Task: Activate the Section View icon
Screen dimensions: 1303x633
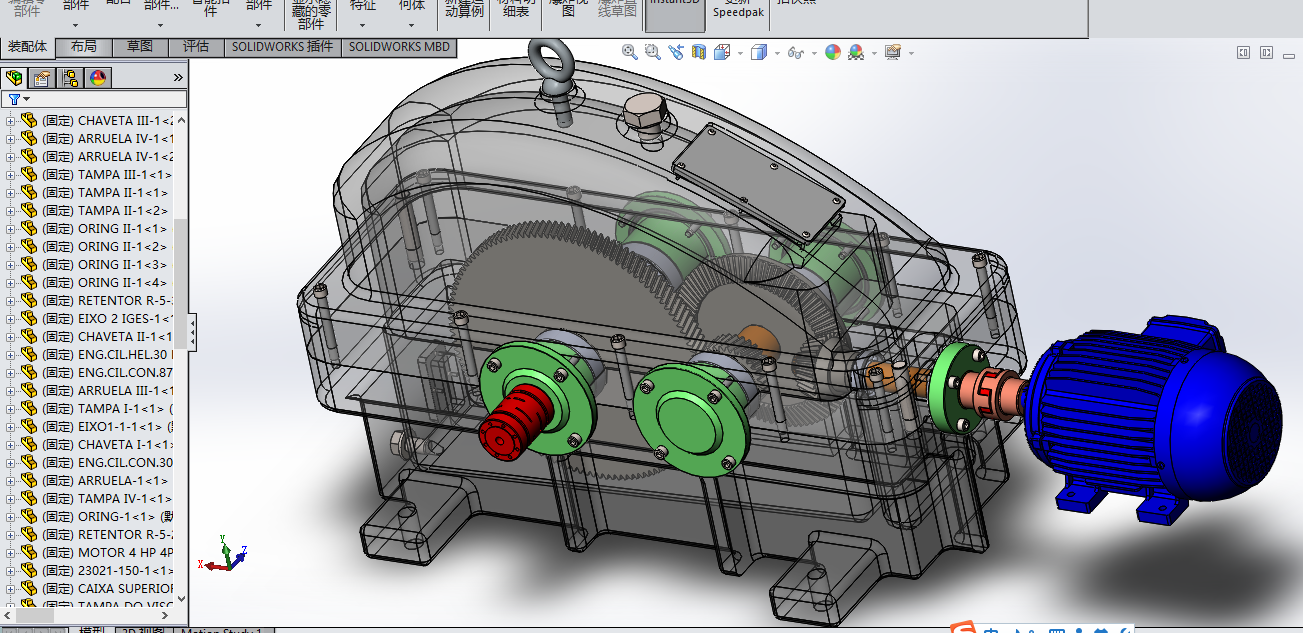Action: [x=699, y=52]
